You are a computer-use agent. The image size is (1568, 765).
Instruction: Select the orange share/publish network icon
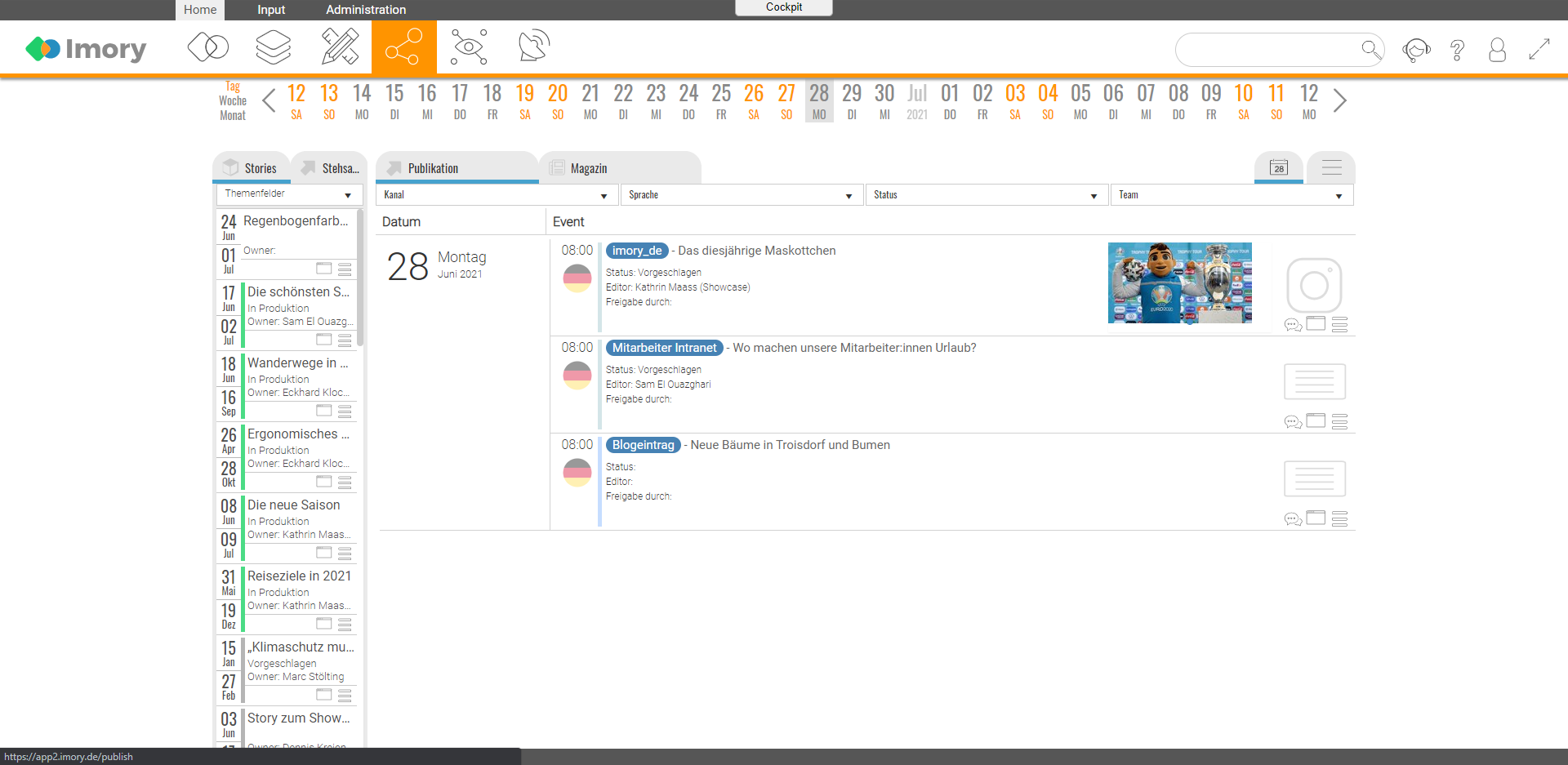click(x=403, y=47)
